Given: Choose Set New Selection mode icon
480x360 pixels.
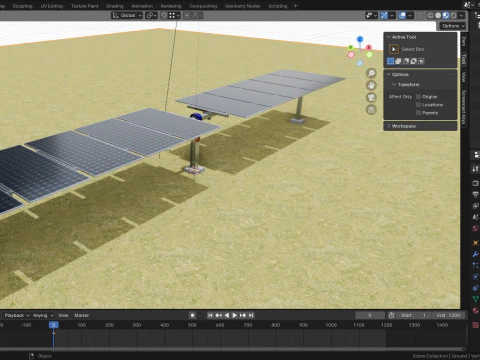Looking at the screenshot, I should (390, 61).
